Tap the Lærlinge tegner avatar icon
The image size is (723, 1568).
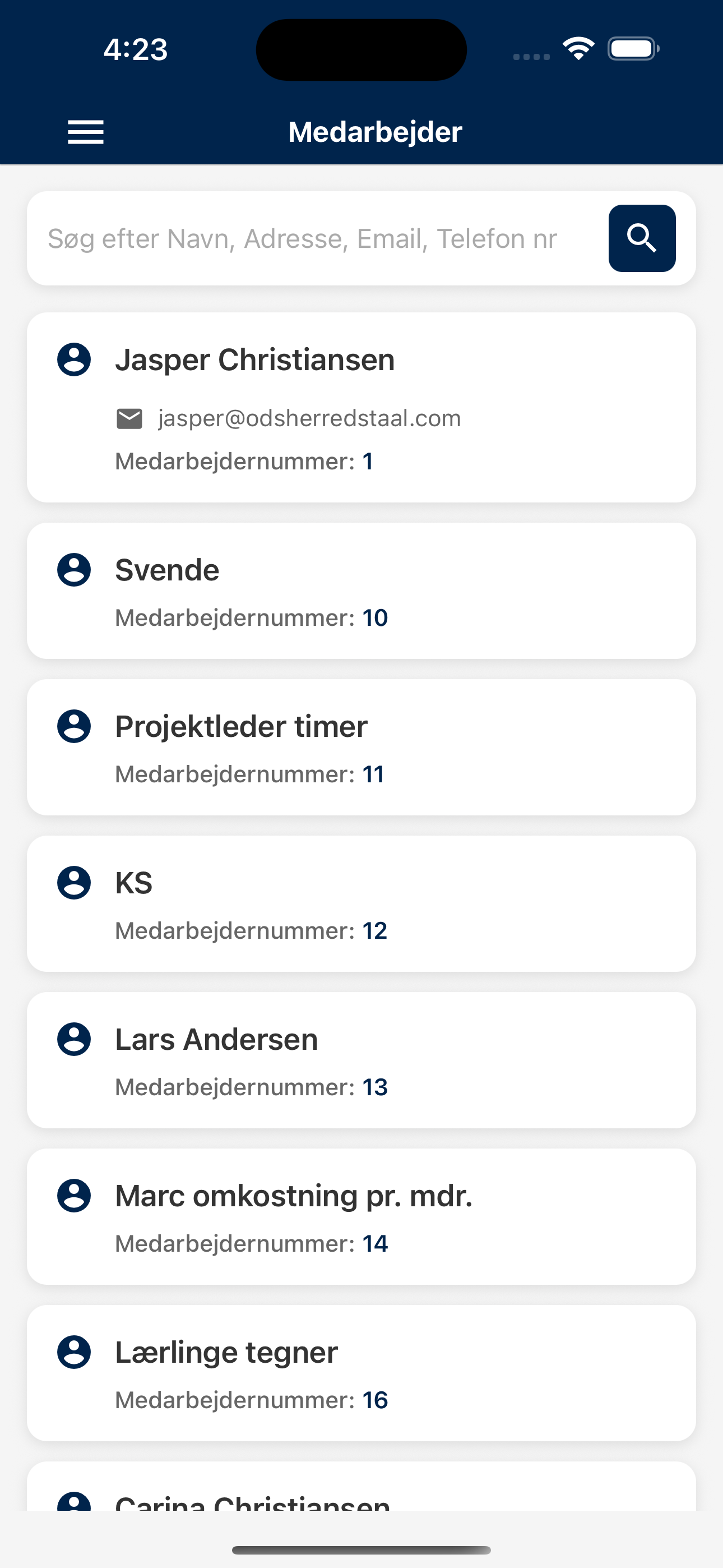[x=74, y=1352]
